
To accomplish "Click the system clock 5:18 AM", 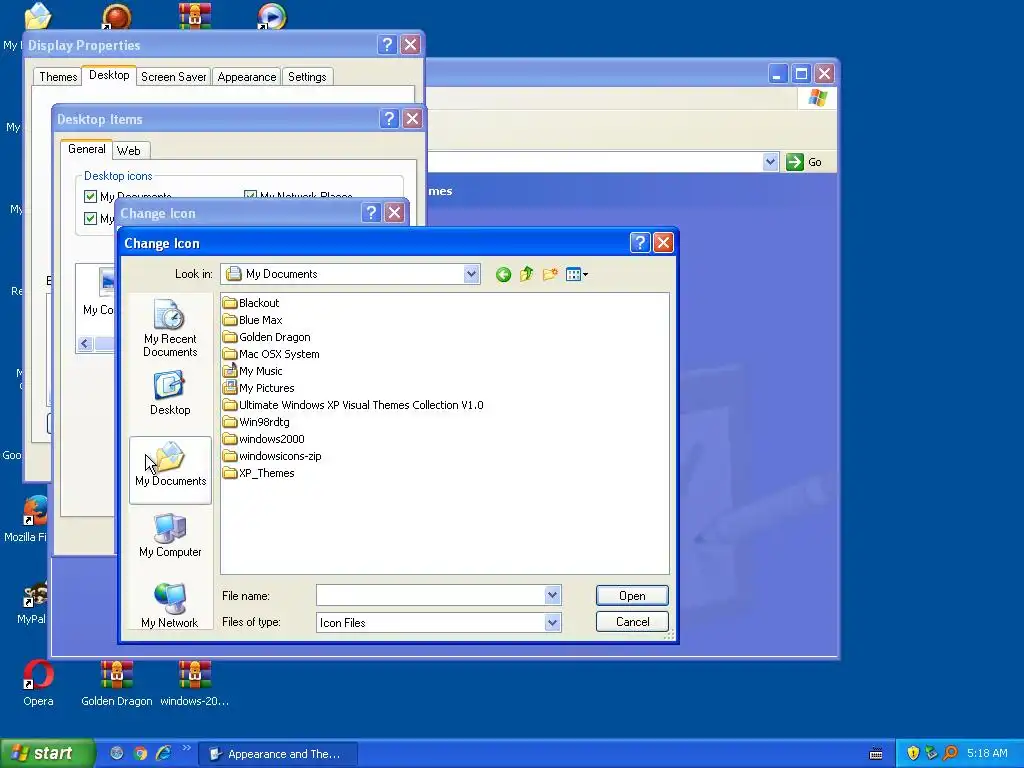I will [987, 753].
